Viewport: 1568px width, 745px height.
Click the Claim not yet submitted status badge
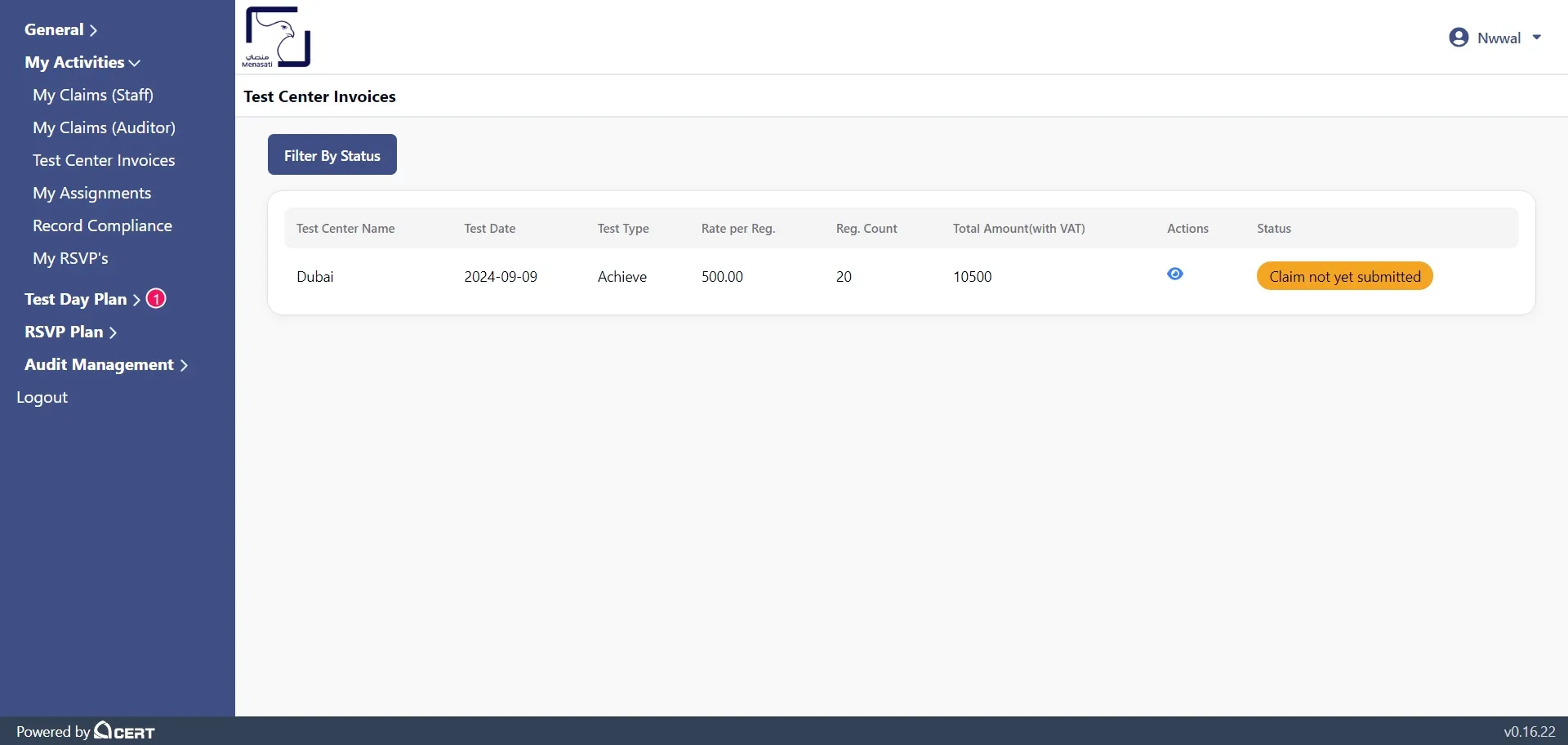1344,276
